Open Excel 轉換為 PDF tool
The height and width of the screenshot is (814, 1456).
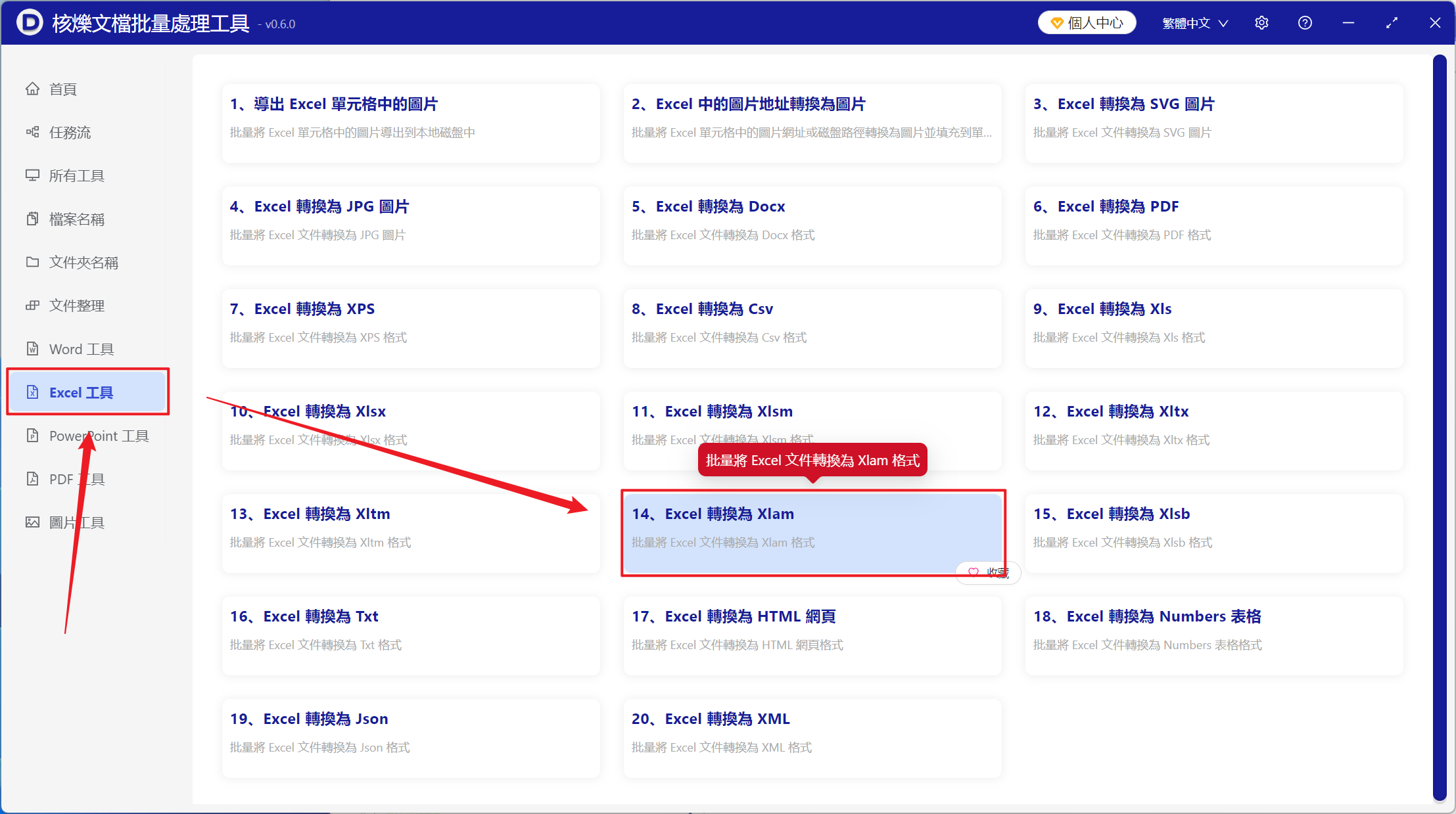point(1214,225)
